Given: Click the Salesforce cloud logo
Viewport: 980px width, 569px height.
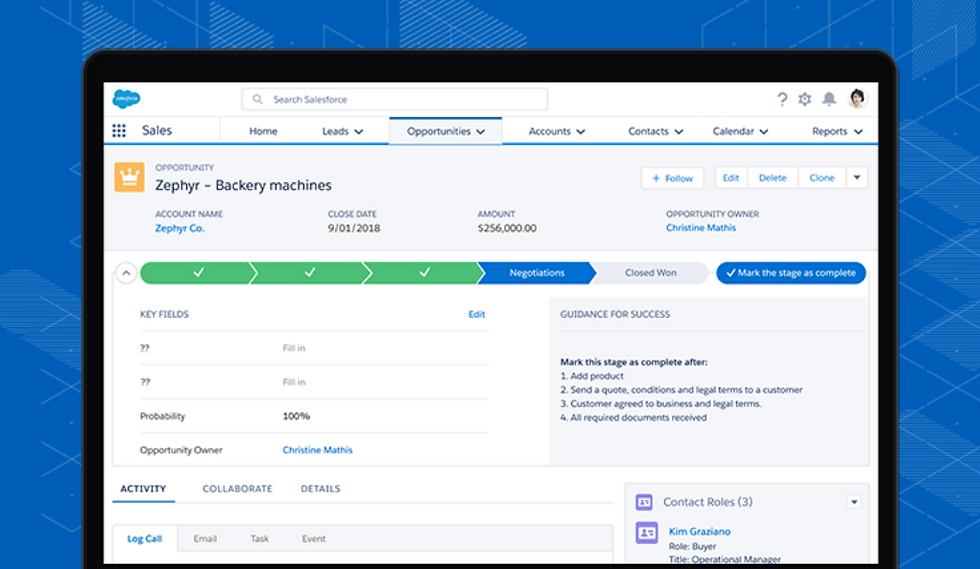Looking at the screenshot, I should (x=126, y=99).
